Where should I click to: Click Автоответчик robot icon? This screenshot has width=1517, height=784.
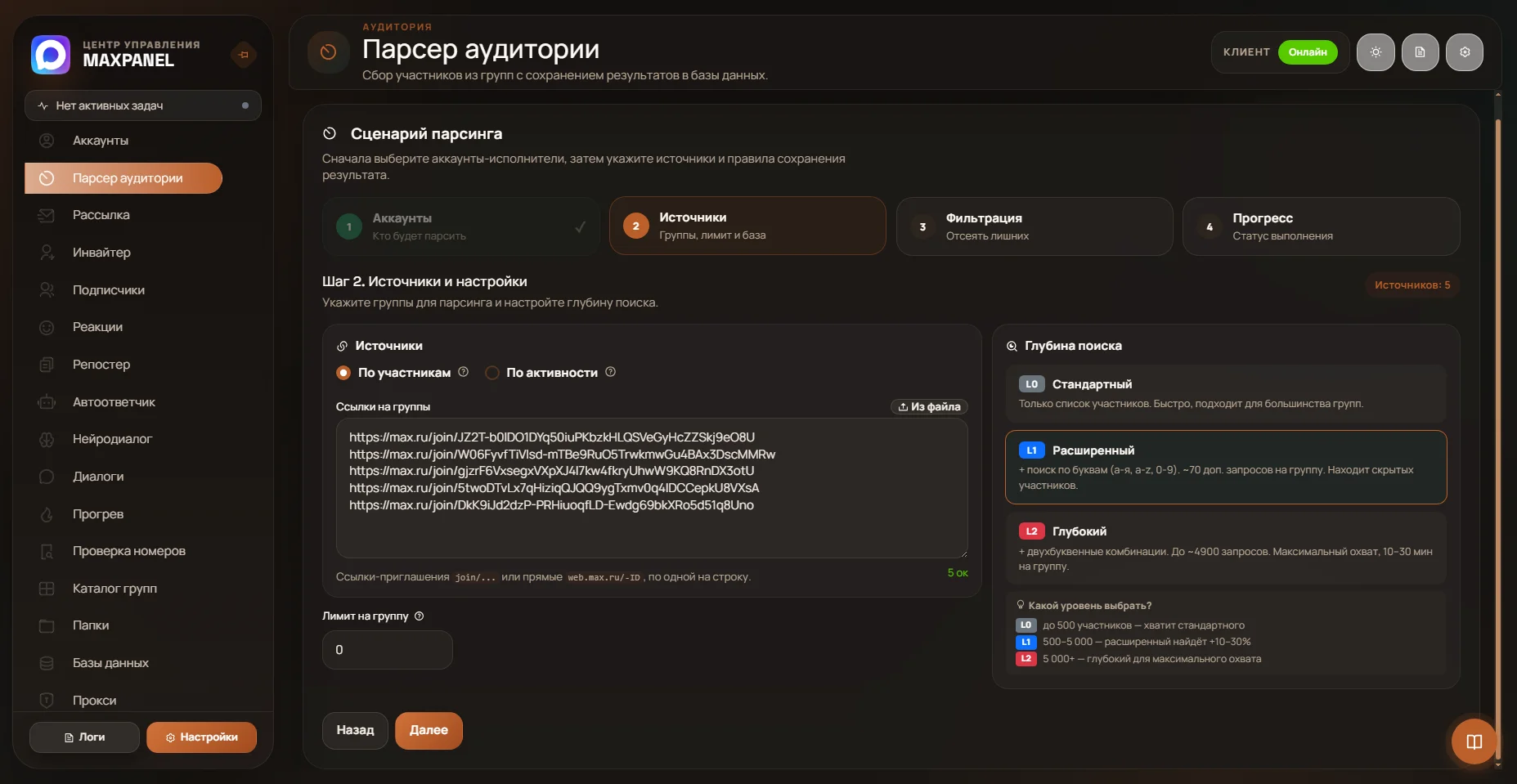47,402
